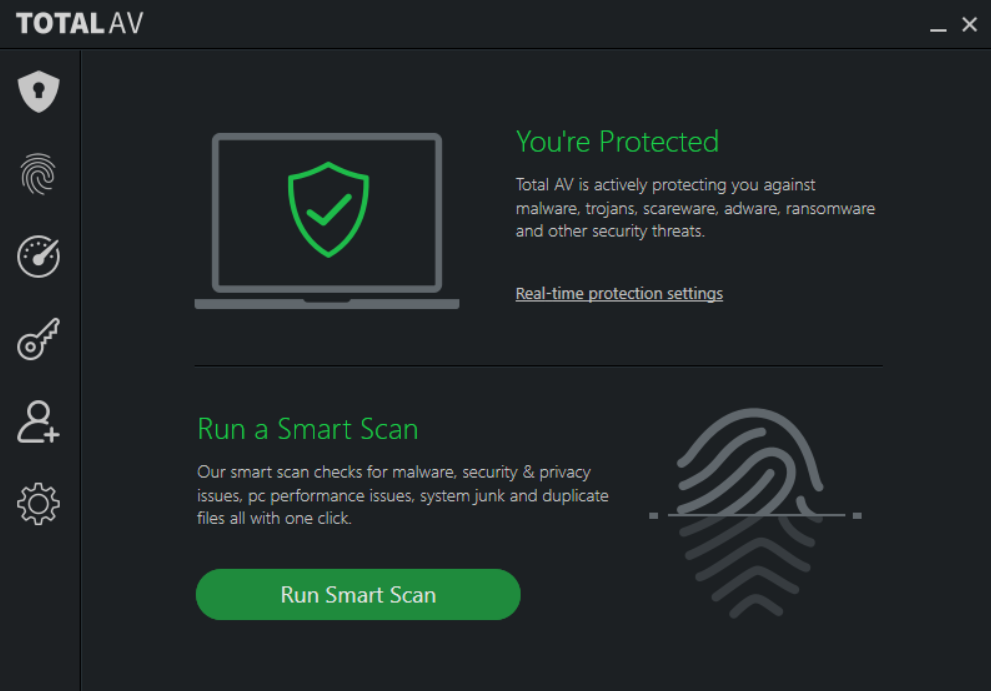The height and width of the screenshot is (691, 991).
Task: Click the sidebar's topmost active shield tab
Action: tap(38, 90)
